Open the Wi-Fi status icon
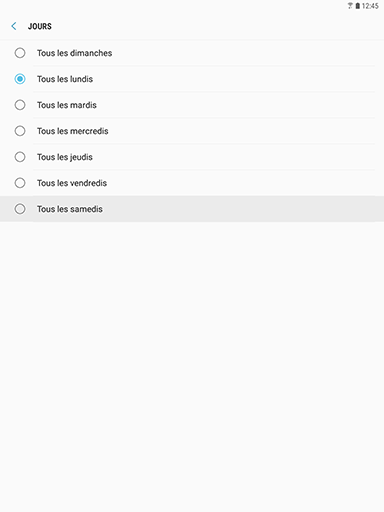384x512 pixels. coord(350,6)
